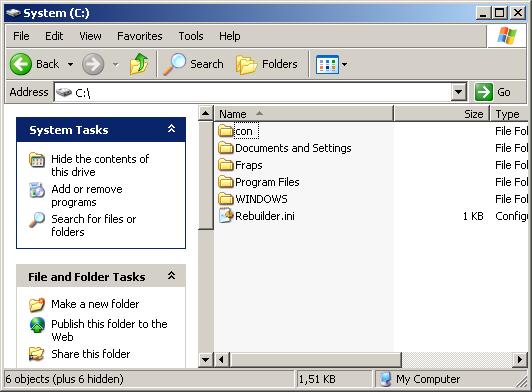Click the Publish to Web globe icon
Viewport: 532px width, 392px height.
coord(37,325)
